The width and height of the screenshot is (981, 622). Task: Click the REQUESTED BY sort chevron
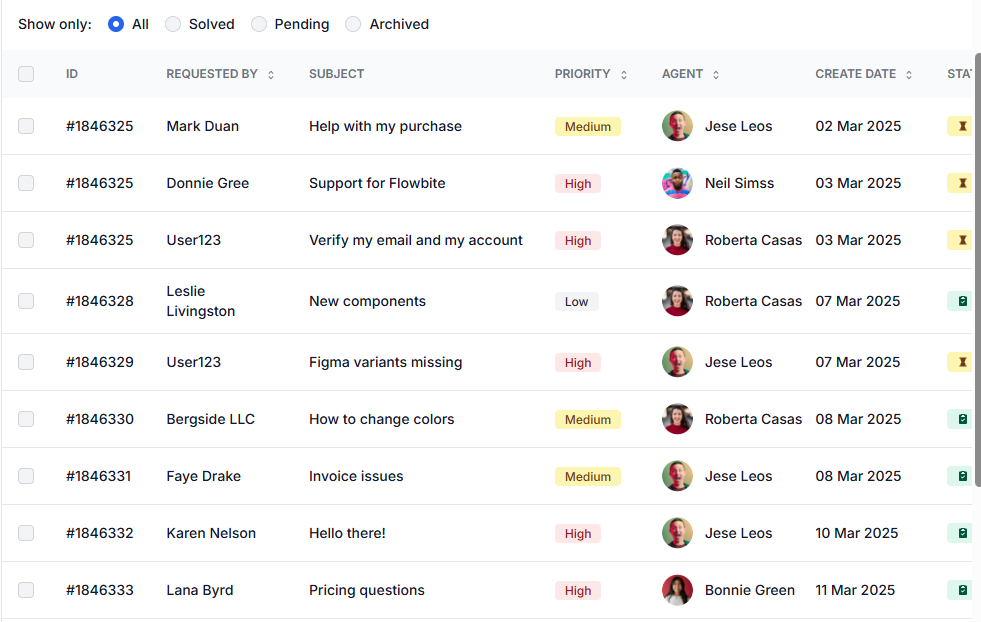(x=270, y=73)
